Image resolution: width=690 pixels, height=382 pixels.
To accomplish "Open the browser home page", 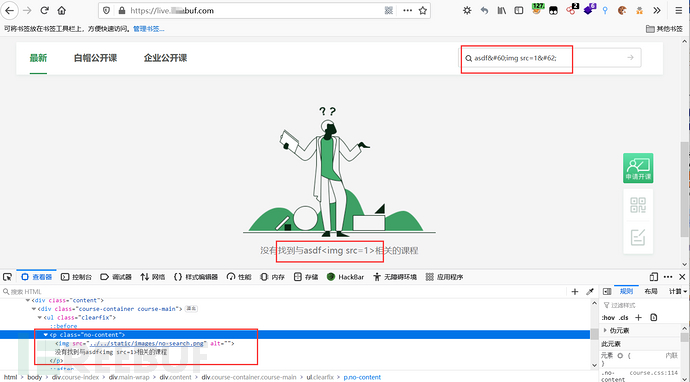I will click(62, 11).
